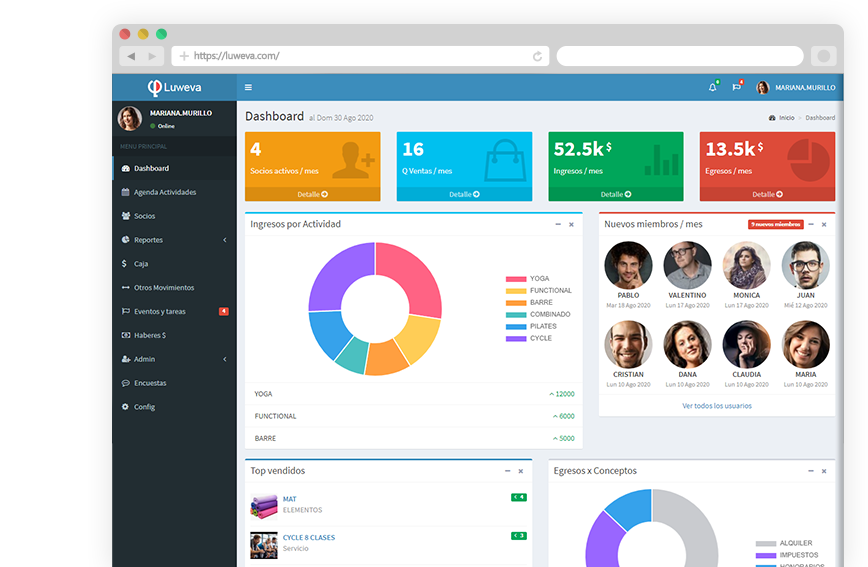Screen dimensions: 868x567
Task: Collapse the Egresos x Conceptos panel
Action: pyautogui.click(x=810, y=471)
